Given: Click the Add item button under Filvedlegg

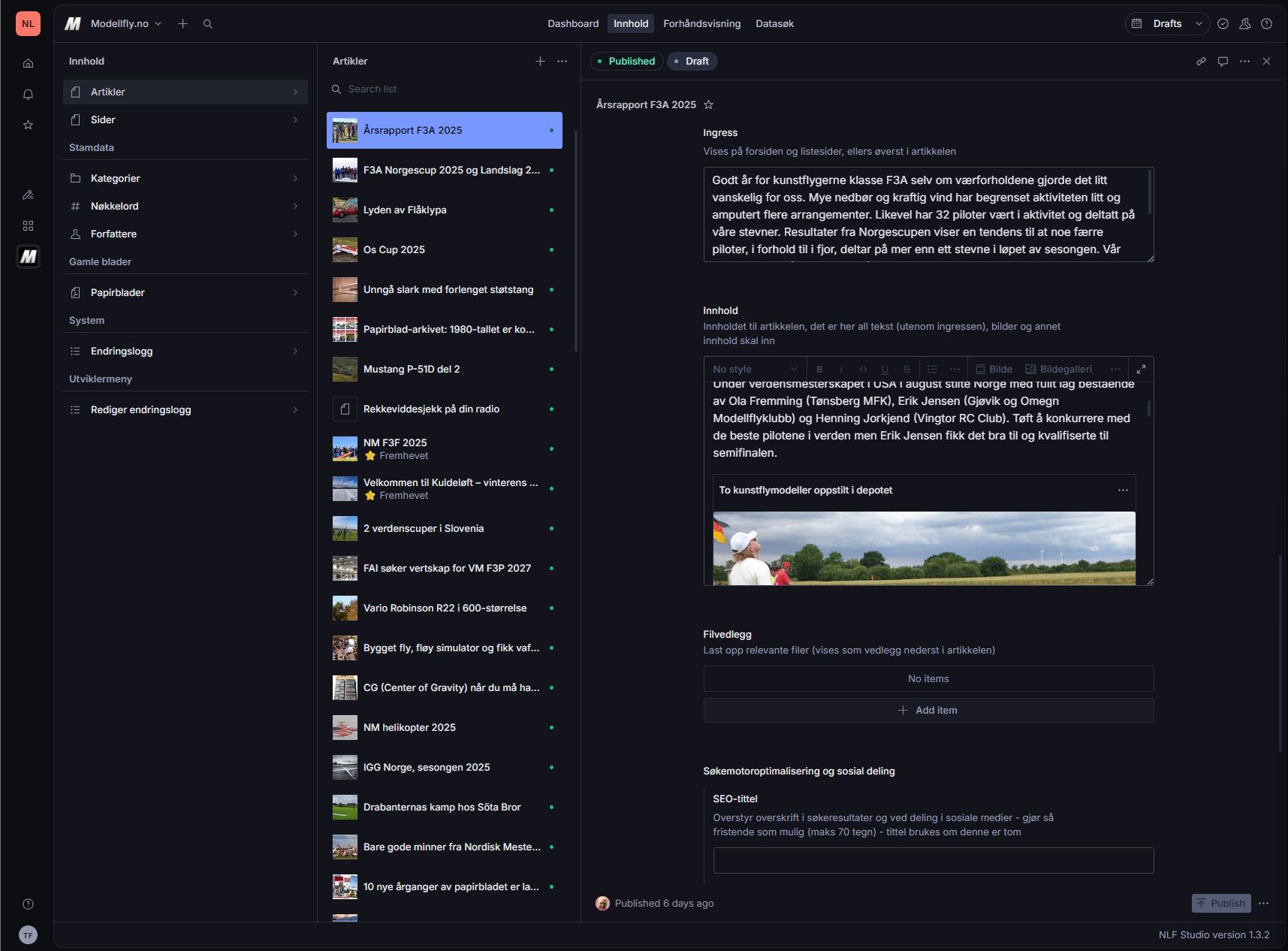Looking at the screenshot, I should pos(928,710).
